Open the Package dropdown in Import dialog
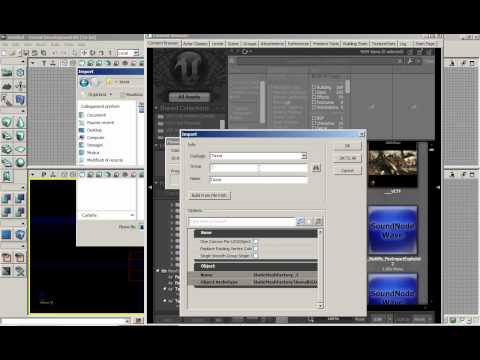The image size is (480, 360). point(304,156)
